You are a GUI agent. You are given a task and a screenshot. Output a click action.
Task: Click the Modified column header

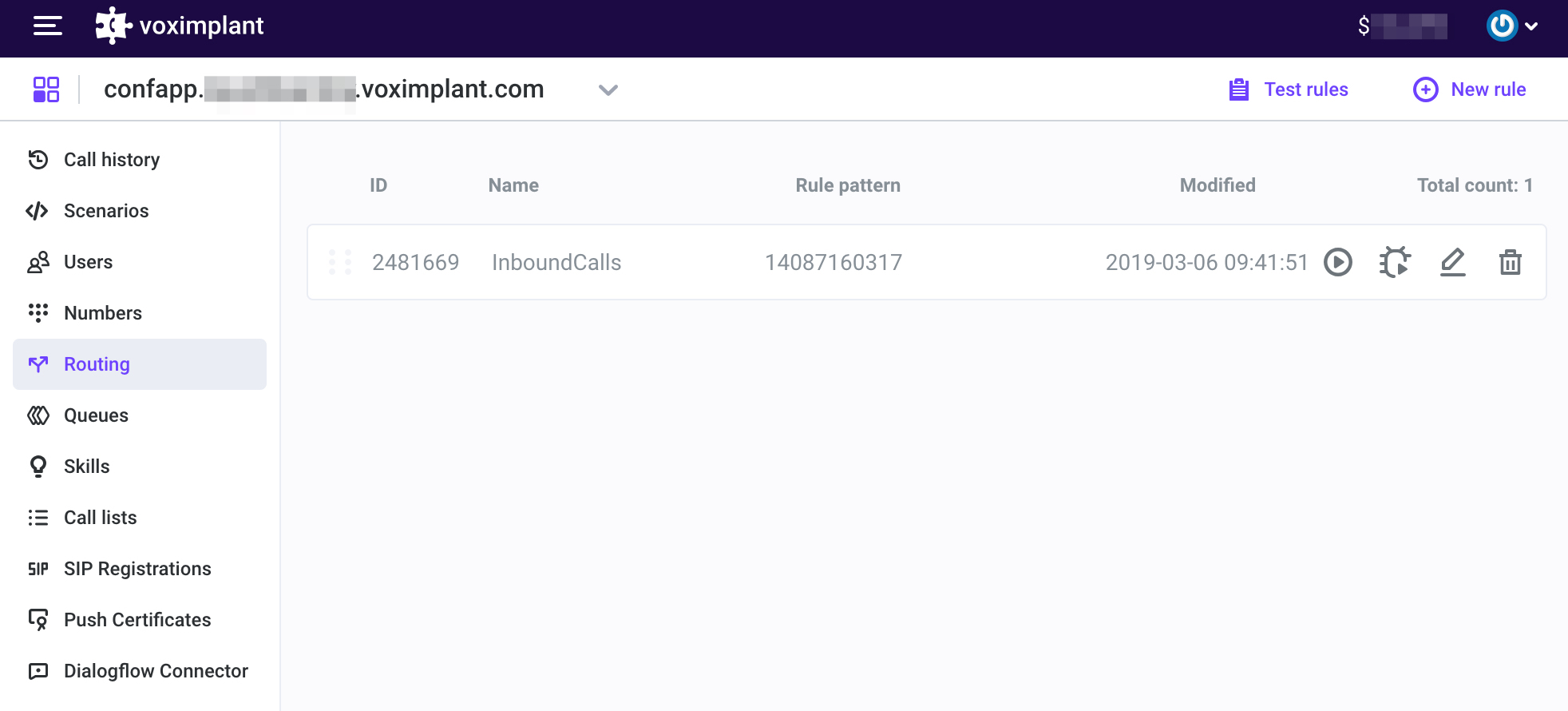(1218, 185)
